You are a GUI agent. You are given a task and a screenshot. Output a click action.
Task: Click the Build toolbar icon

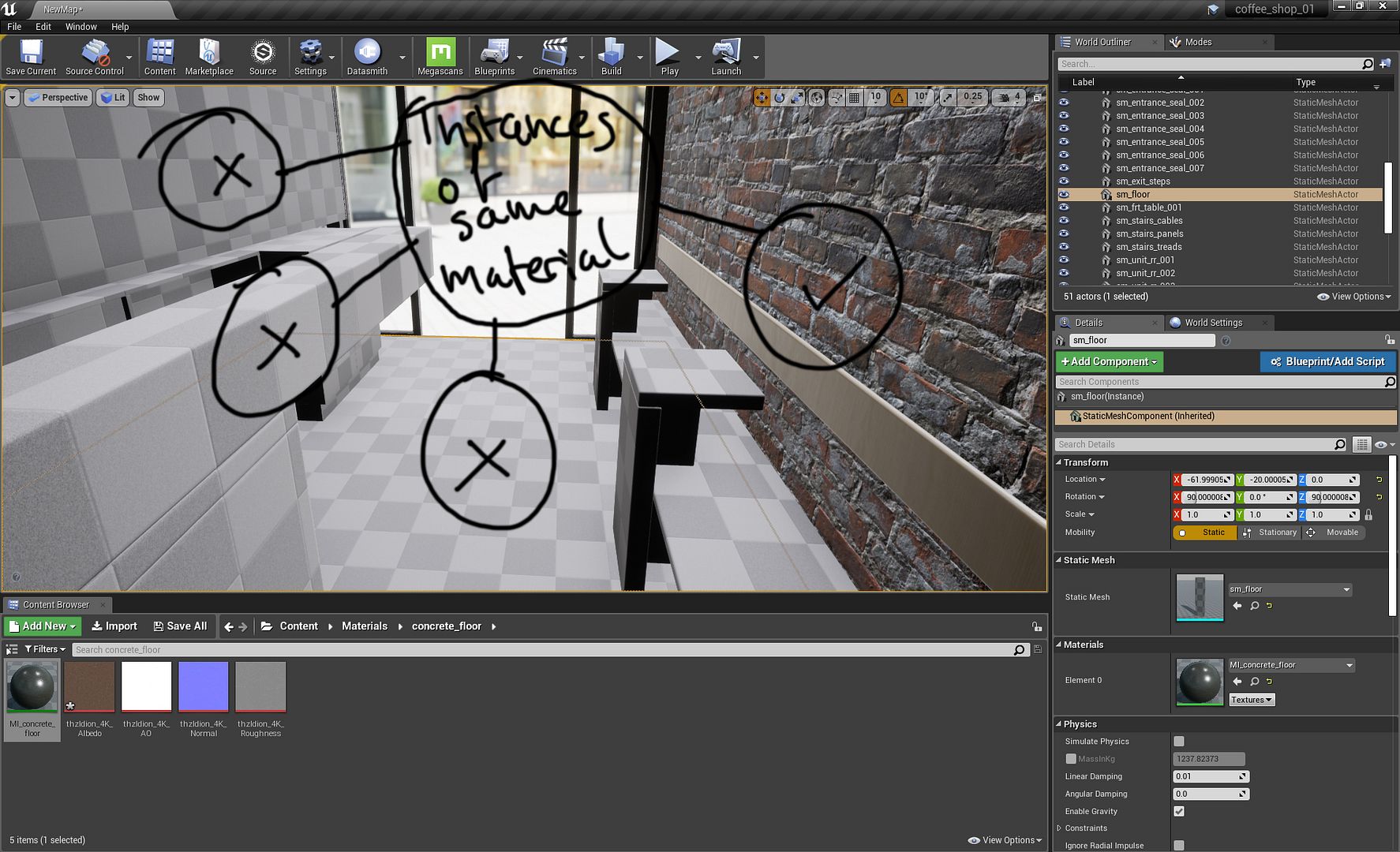(x=612, y=58)
